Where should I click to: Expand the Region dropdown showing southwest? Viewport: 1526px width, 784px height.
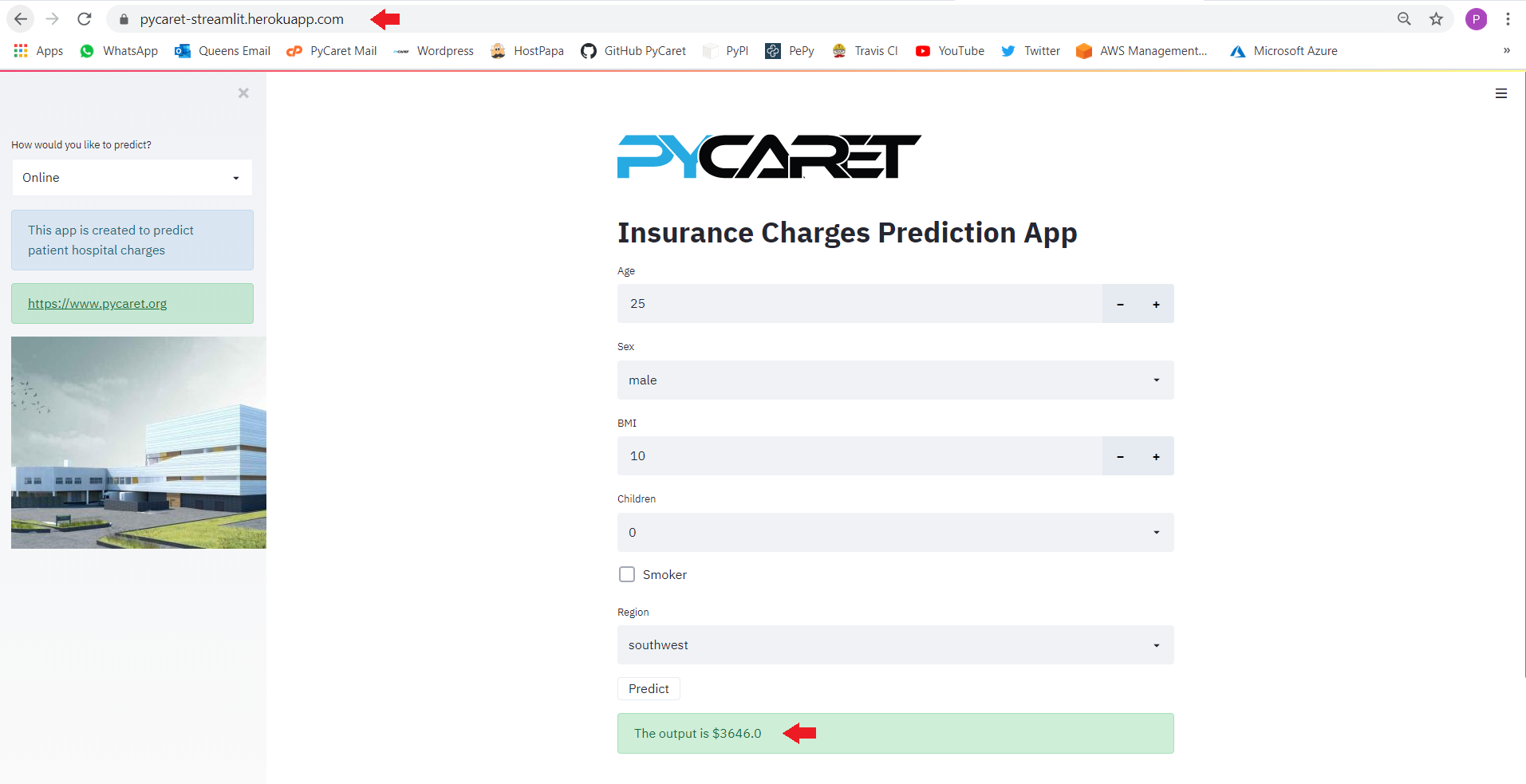click(x=895, y=645)
